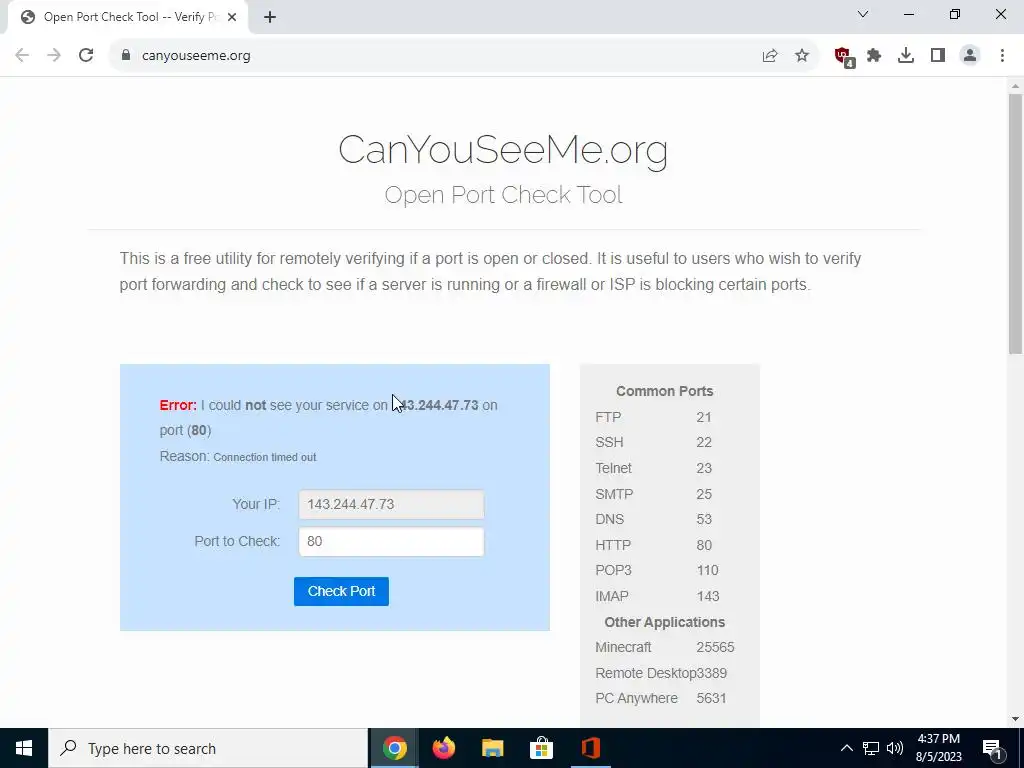
Task: Pick port 3389 in the Remote Desktop row
Action: point(711,673)
